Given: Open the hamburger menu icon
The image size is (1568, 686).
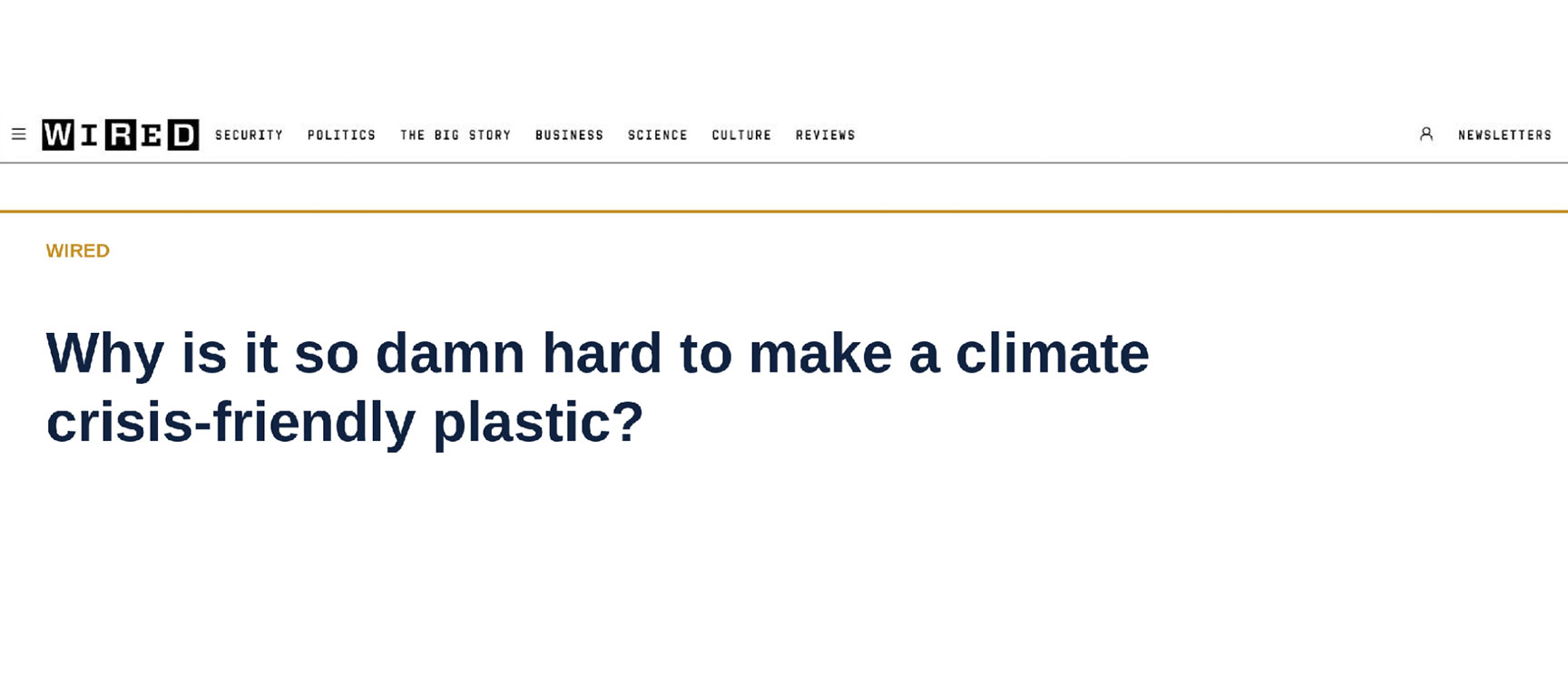Looking at the screenshot, I should (x=18, y=134).
